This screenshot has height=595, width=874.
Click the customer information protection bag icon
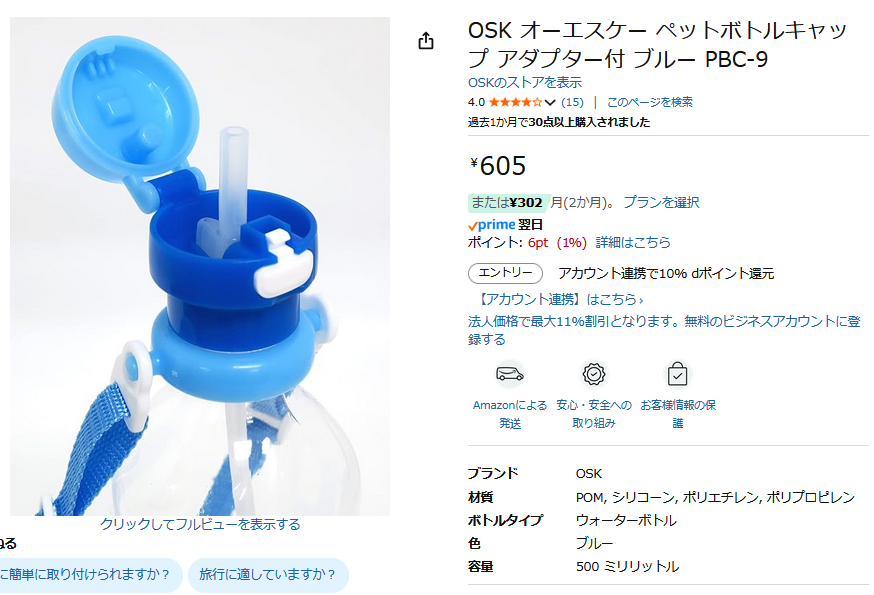tap(677, 374)
